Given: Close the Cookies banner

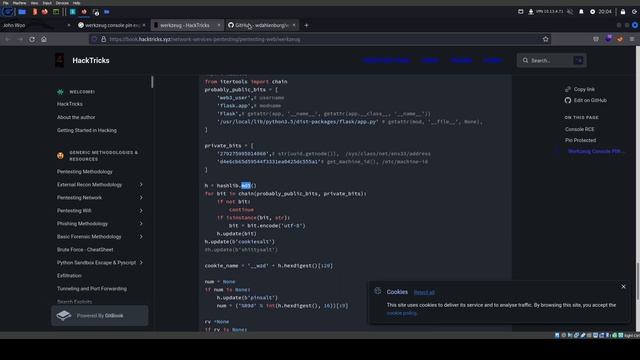Looking at the screenshot, I should coord(623,287).
